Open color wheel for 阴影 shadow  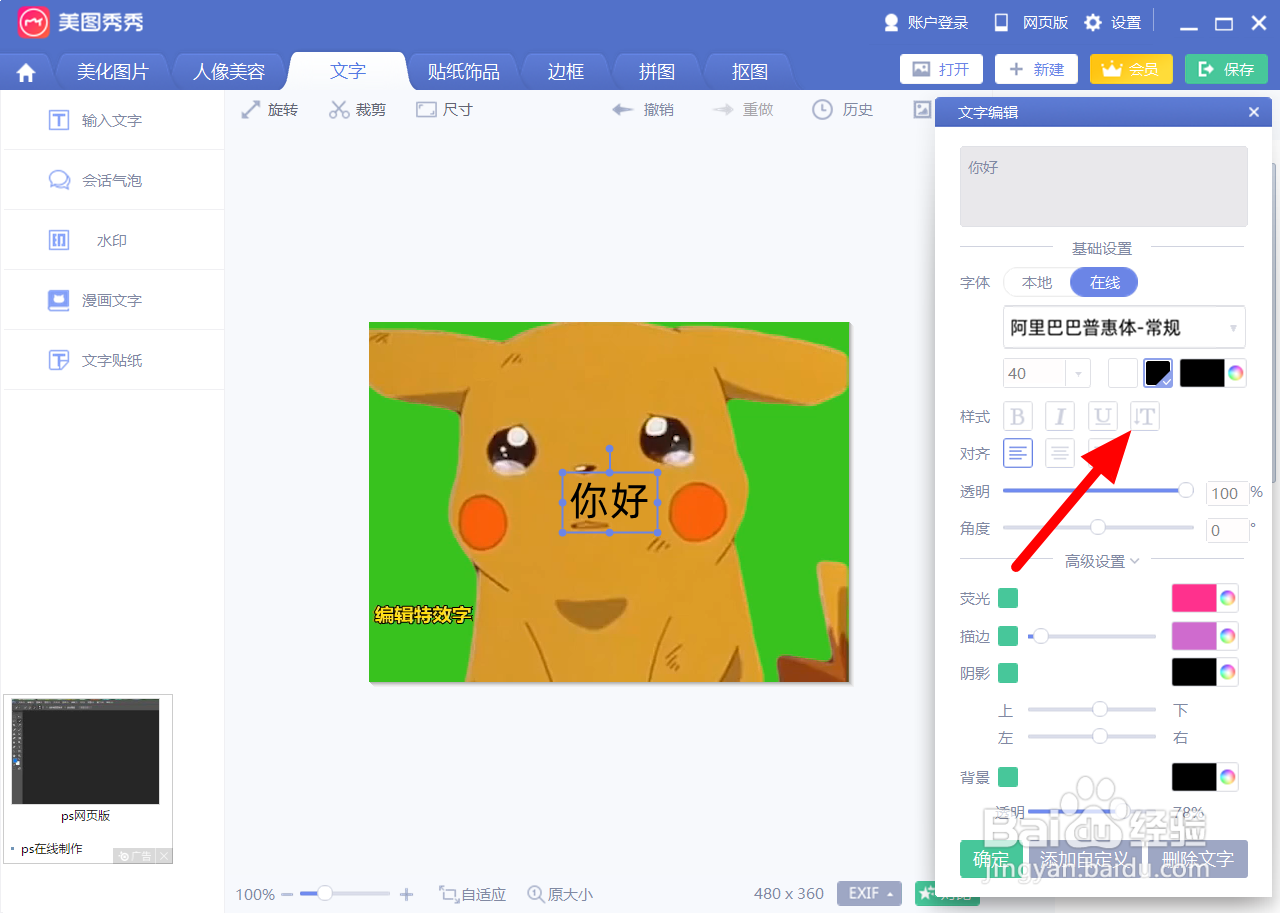click(x=1228, y=672)
